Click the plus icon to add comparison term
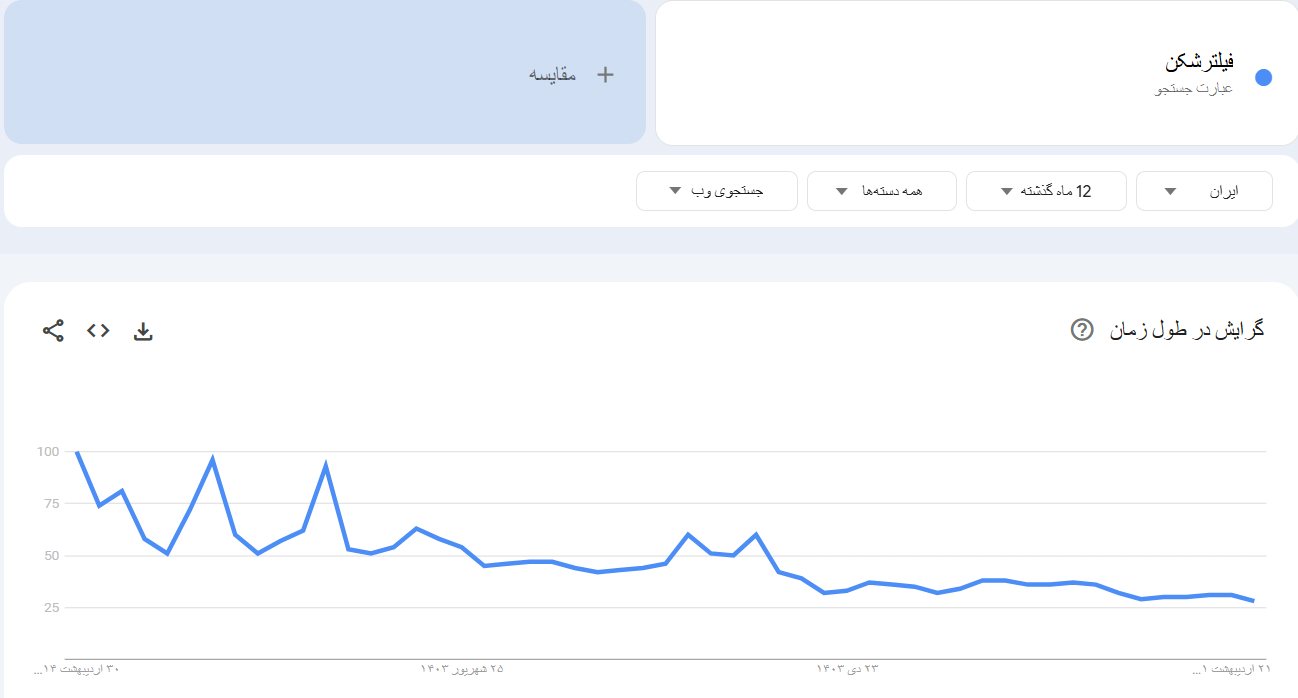This screenshot has width=1298, height=698. click(x=603, y=73)
